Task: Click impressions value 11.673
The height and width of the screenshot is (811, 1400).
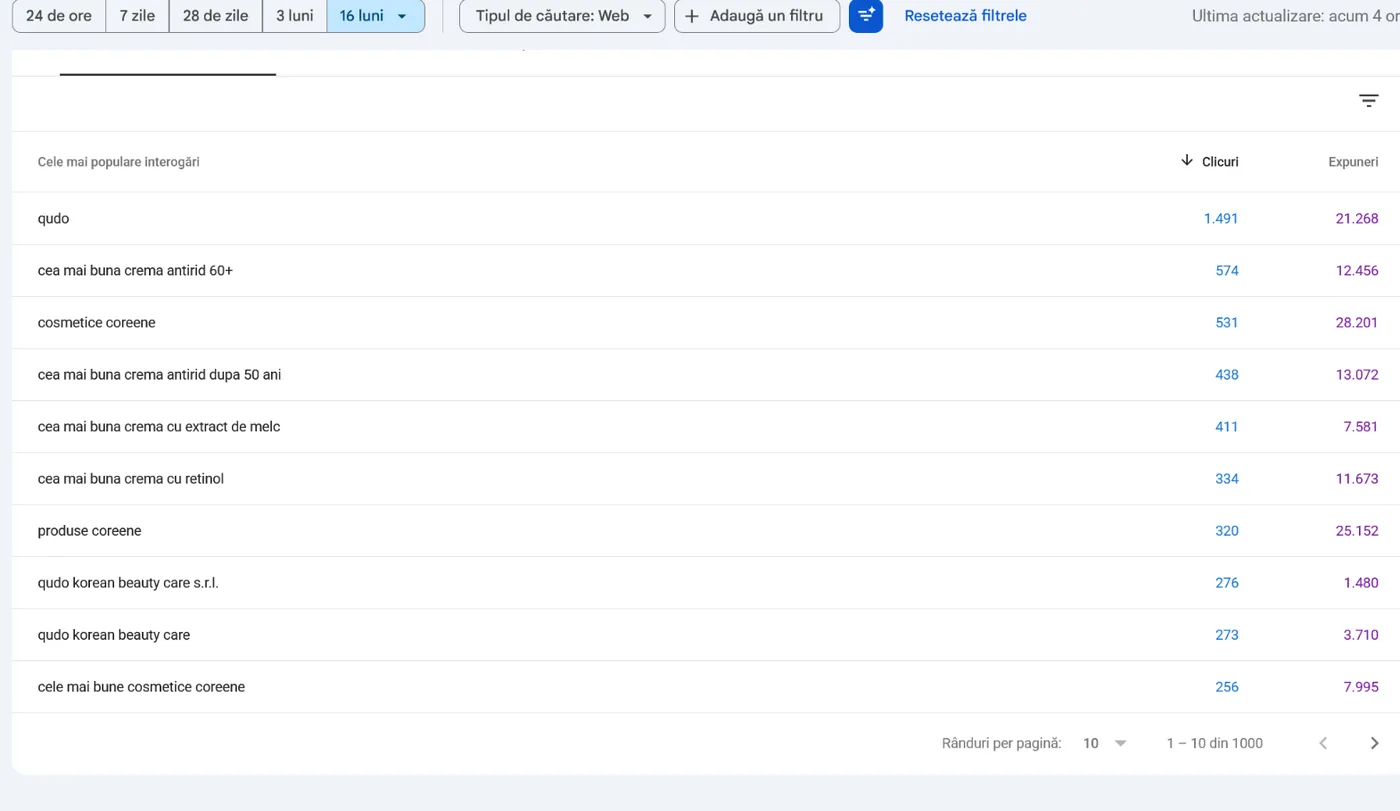Action: [1357, 478]
